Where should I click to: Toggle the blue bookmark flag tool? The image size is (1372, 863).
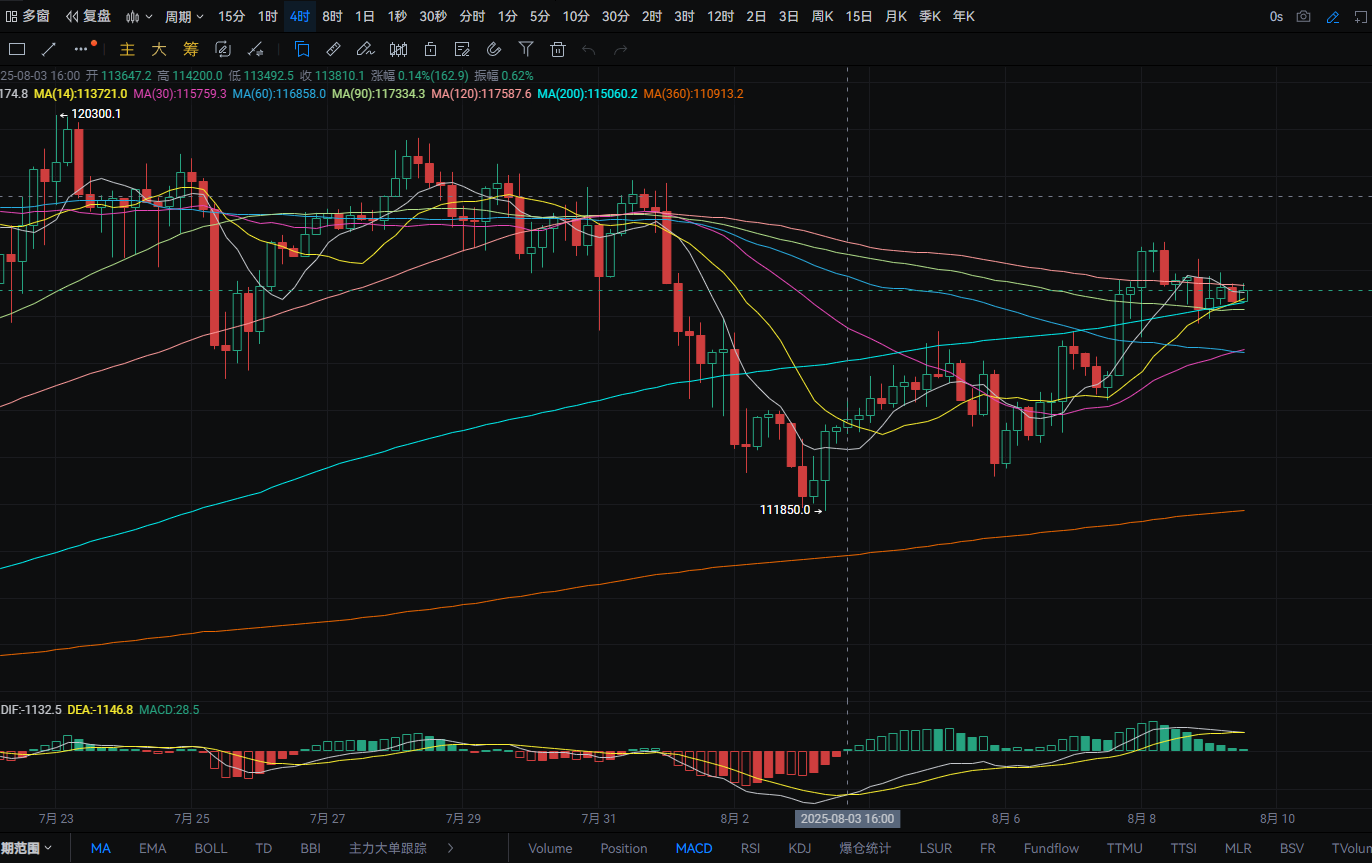(x=302, y=49)
